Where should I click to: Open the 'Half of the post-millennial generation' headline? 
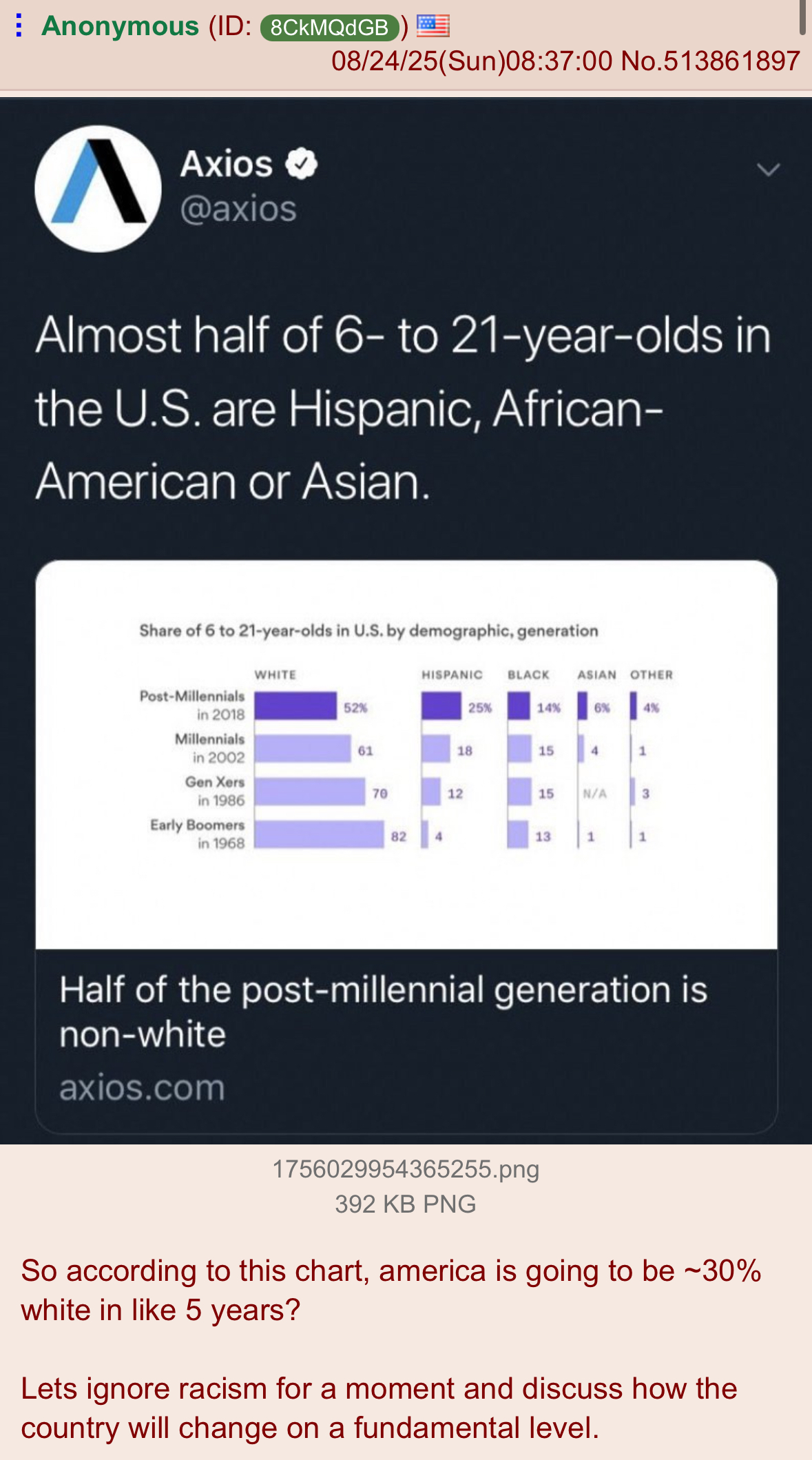[383, 1011]
